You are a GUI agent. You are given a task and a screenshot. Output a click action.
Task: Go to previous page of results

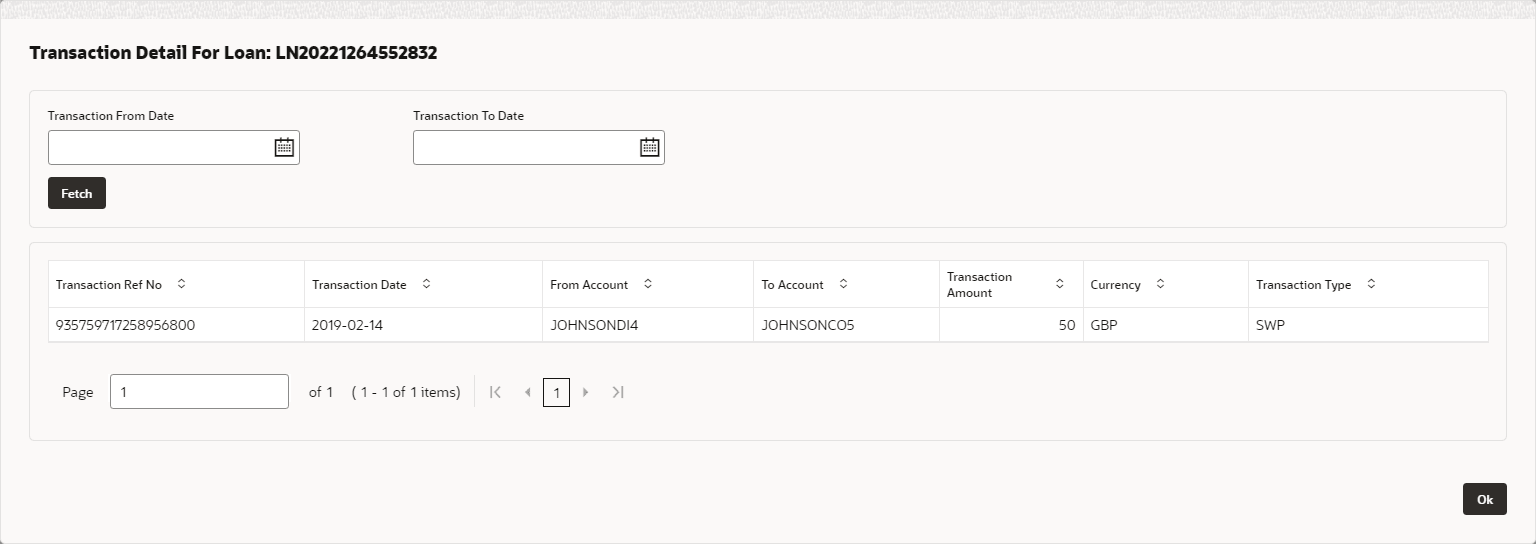[527, 392]
